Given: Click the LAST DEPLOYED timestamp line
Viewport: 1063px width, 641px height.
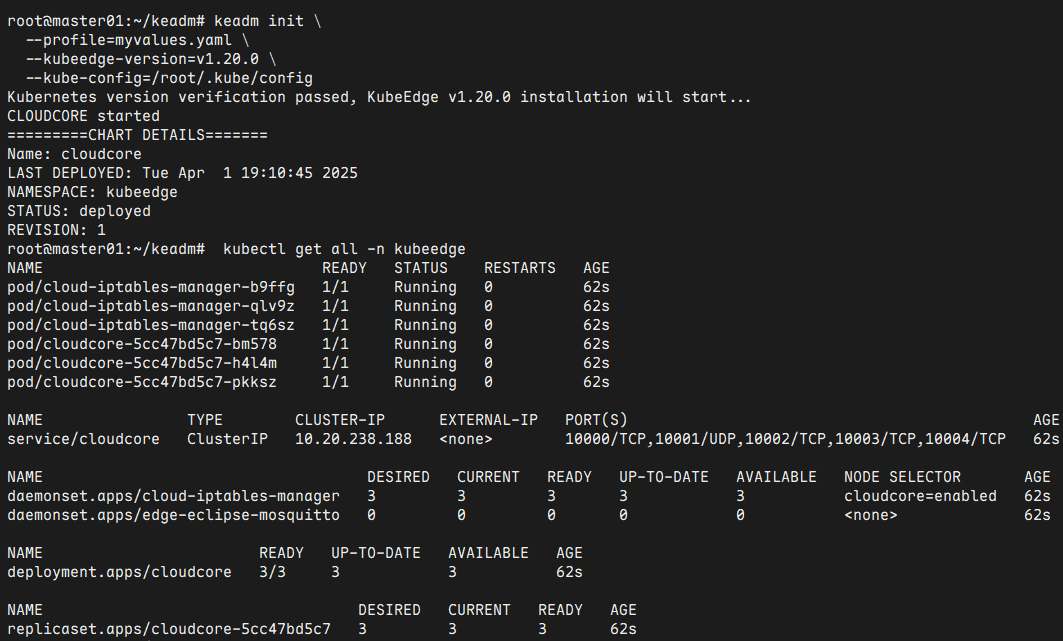Looking at the screenshot, I should pos(182,173).
